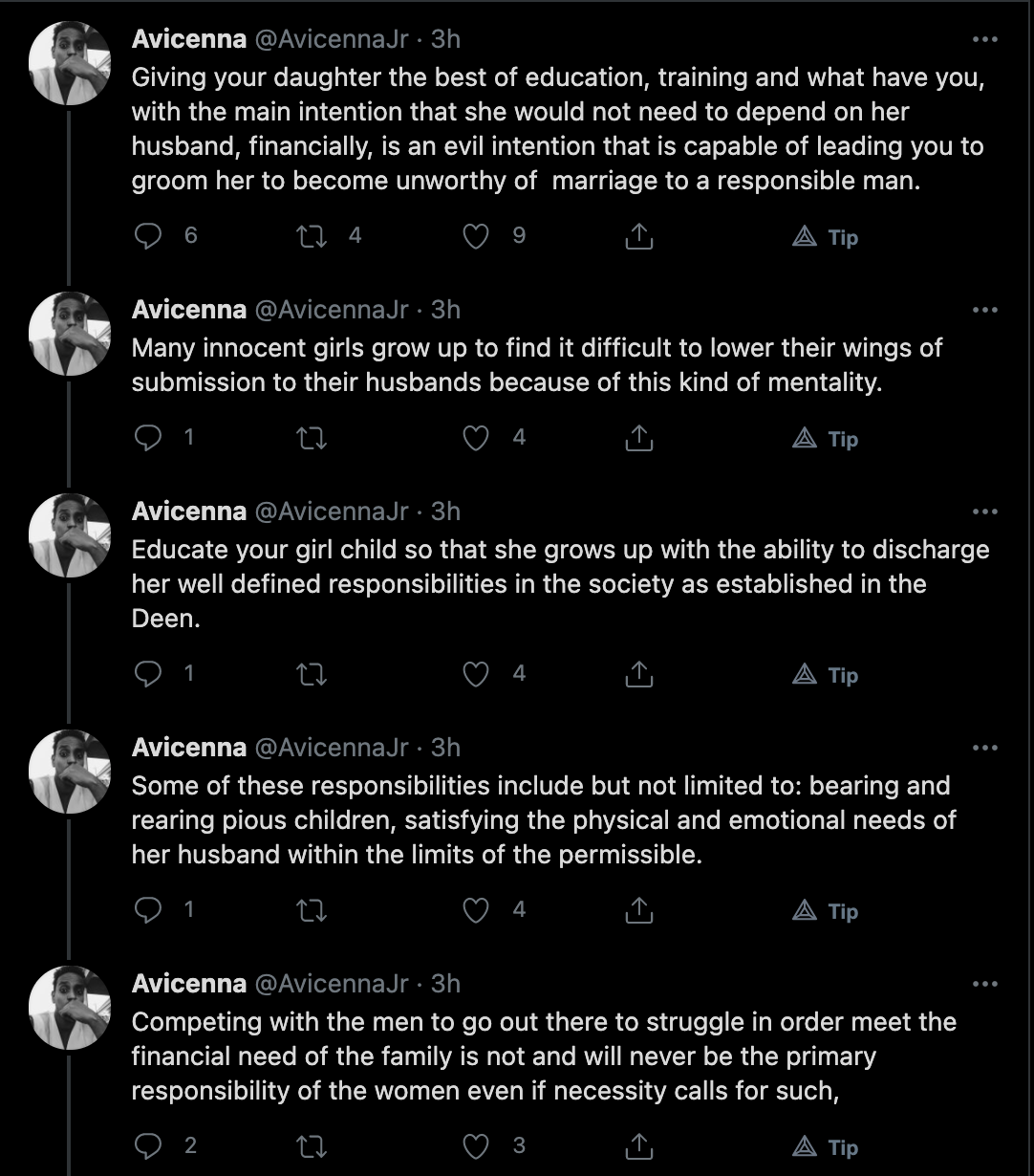1034x1176 pixels.
Task: Share the 'Competing with the men' tweet
Action: click(x=638, y=1146)
